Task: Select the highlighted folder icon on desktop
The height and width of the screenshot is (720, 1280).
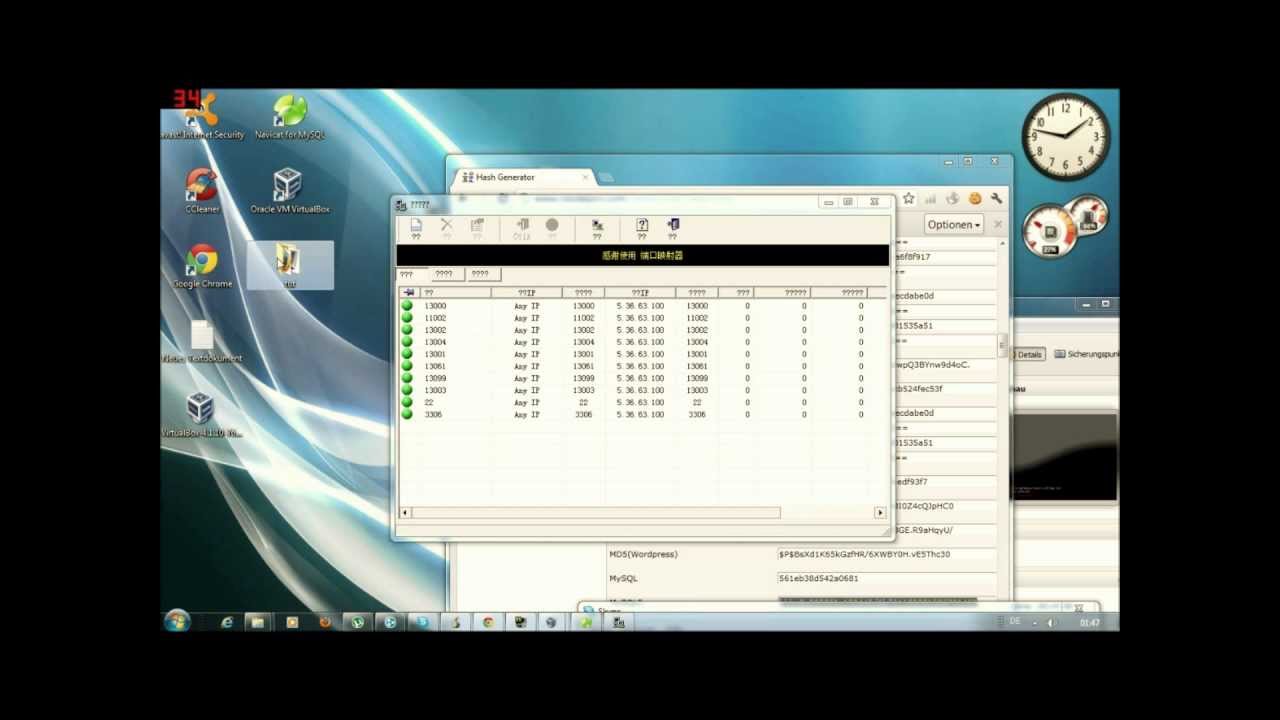Action: (289, 265)
